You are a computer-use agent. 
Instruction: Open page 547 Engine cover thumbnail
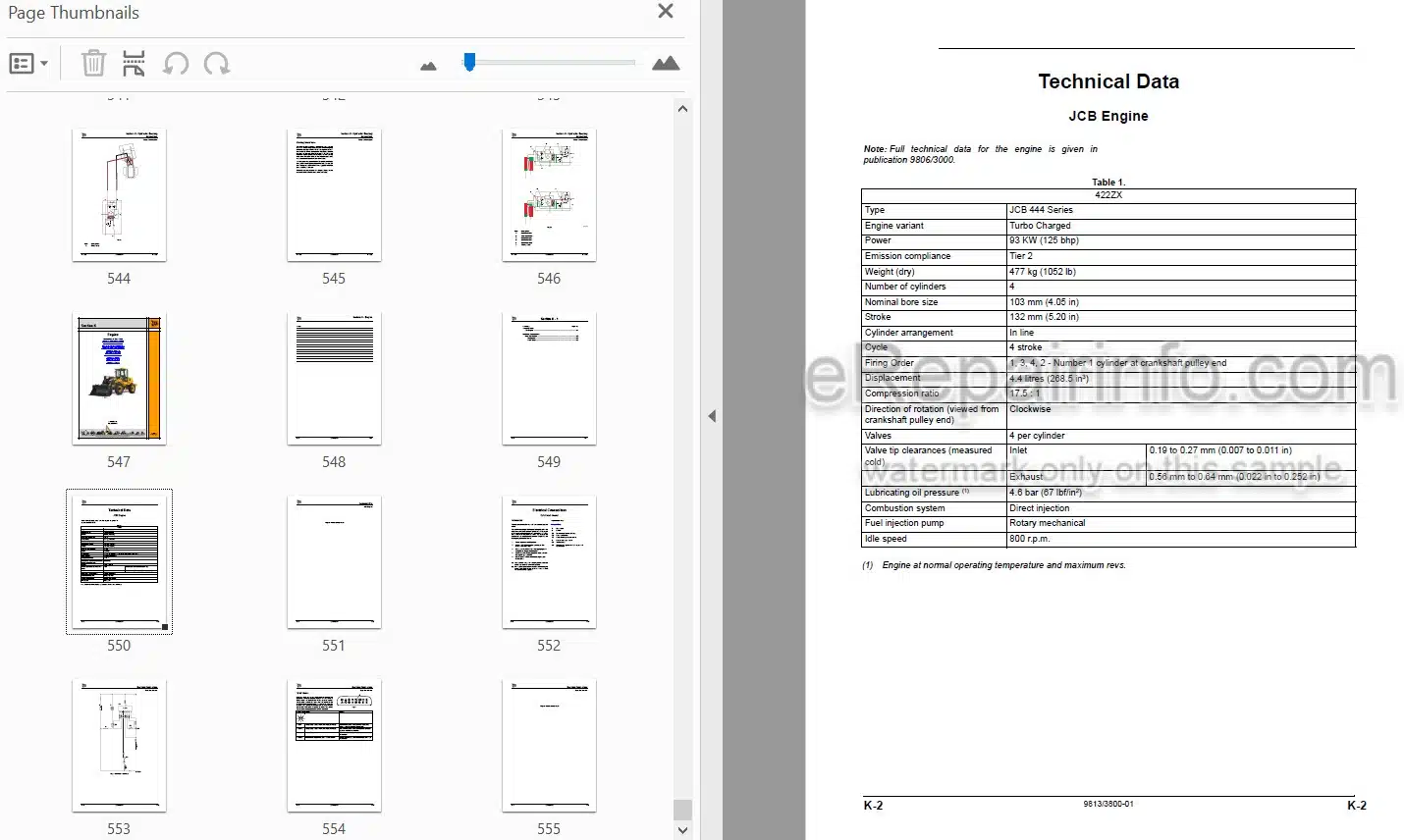pos(119,379)
